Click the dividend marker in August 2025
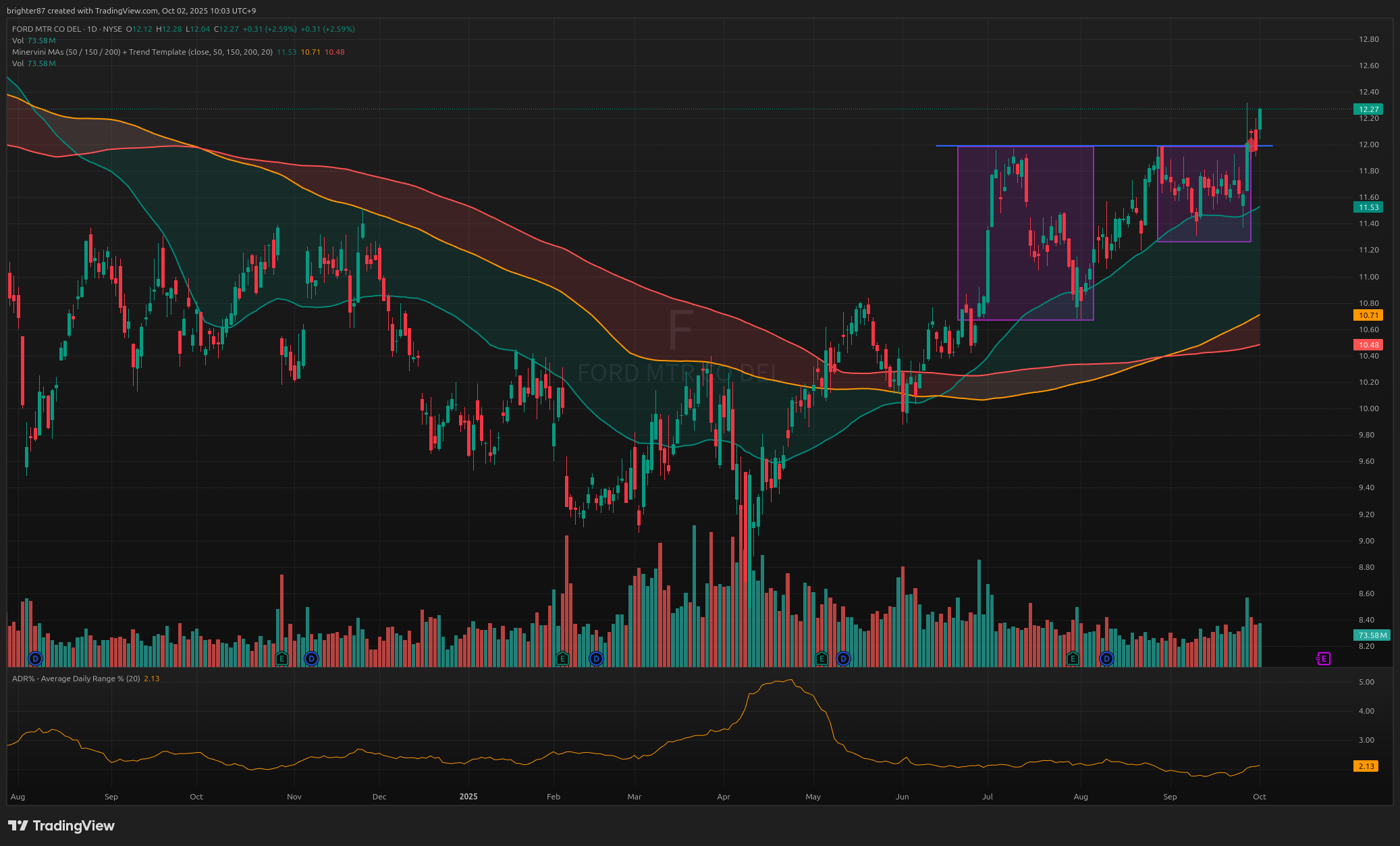Screen dimensions: 1400x846 [1106, 658]
